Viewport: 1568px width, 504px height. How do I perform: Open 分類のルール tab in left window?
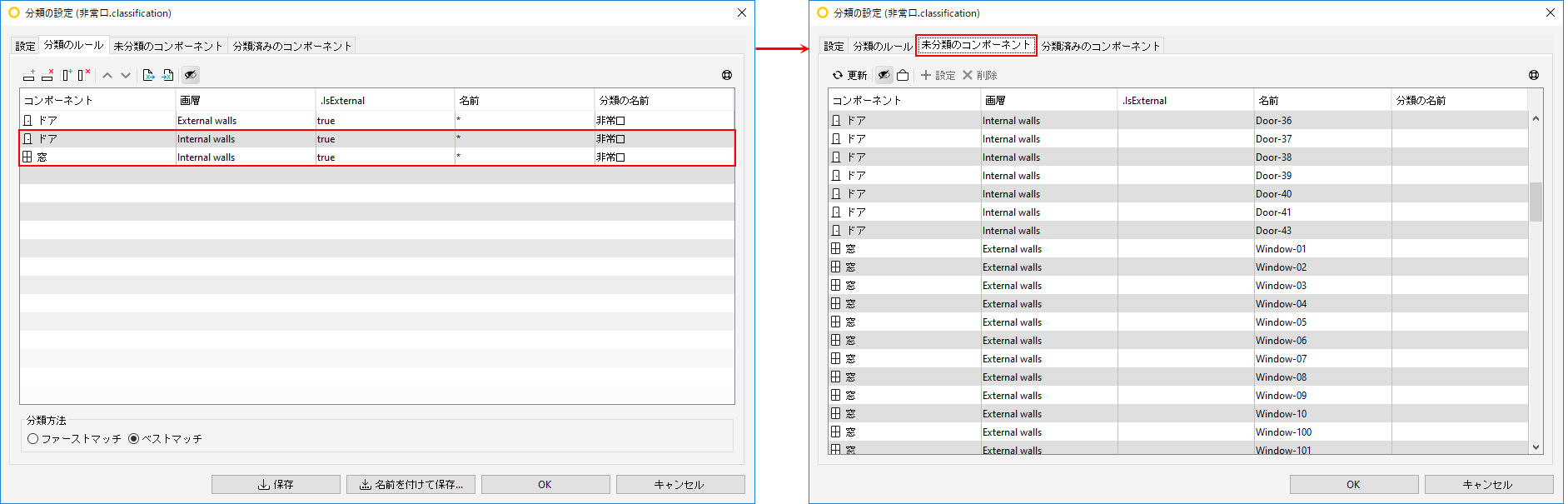coord(74,45)
